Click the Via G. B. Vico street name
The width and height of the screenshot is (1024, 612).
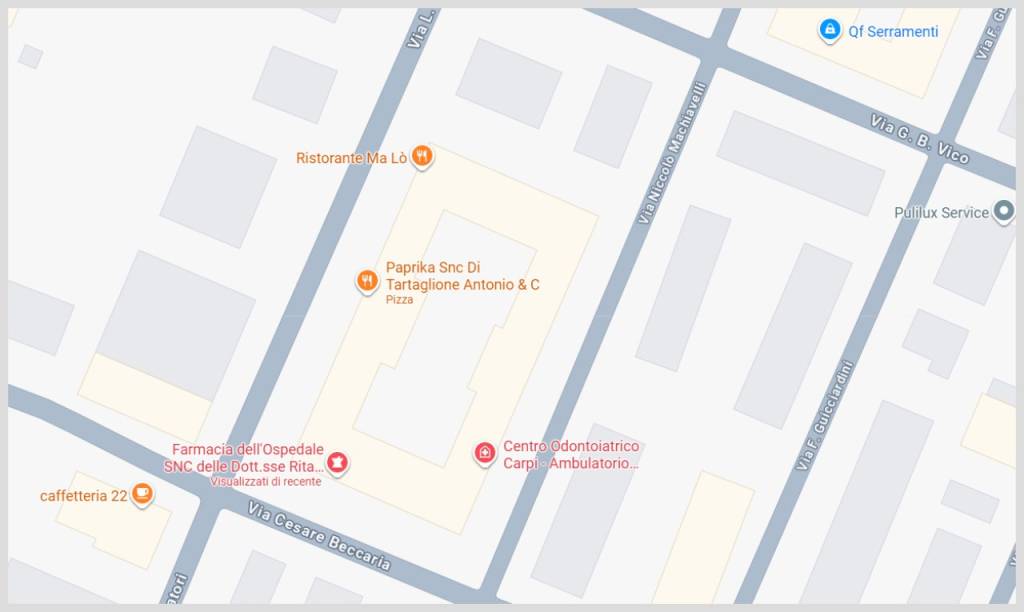tap(920, 138)
